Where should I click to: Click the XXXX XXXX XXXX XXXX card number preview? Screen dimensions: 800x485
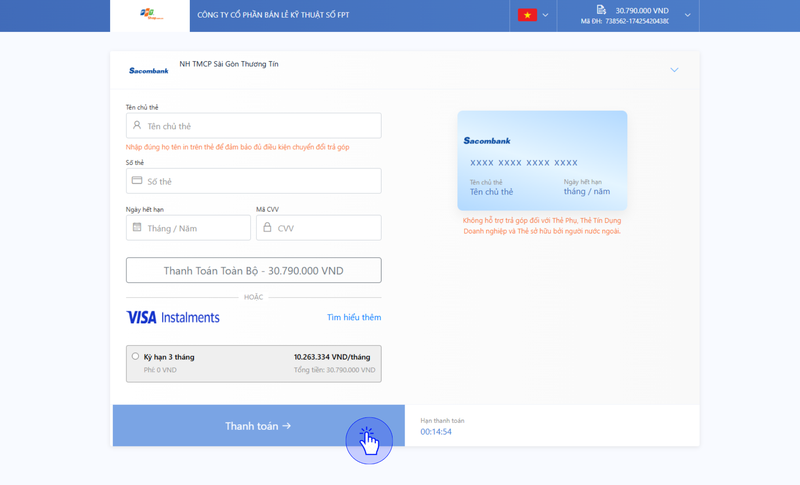(524, 163)
